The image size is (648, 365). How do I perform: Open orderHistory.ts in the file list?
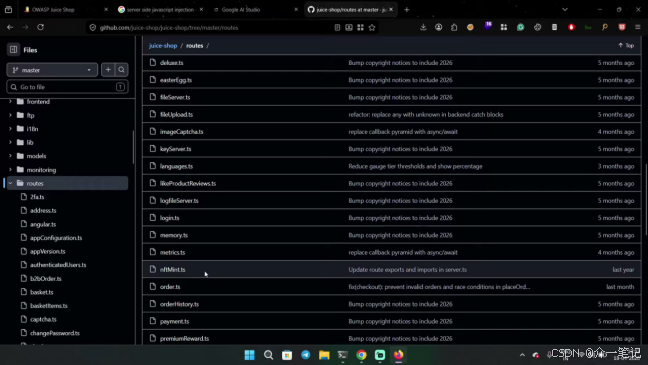(179, 304)
